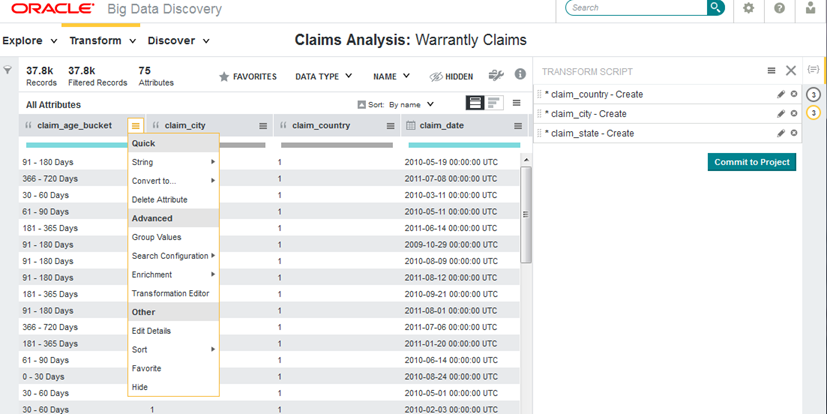The width and height of the screenshot is (827, 414).
Task: Select claim_city - Create script step
Action: pos(667,114)
